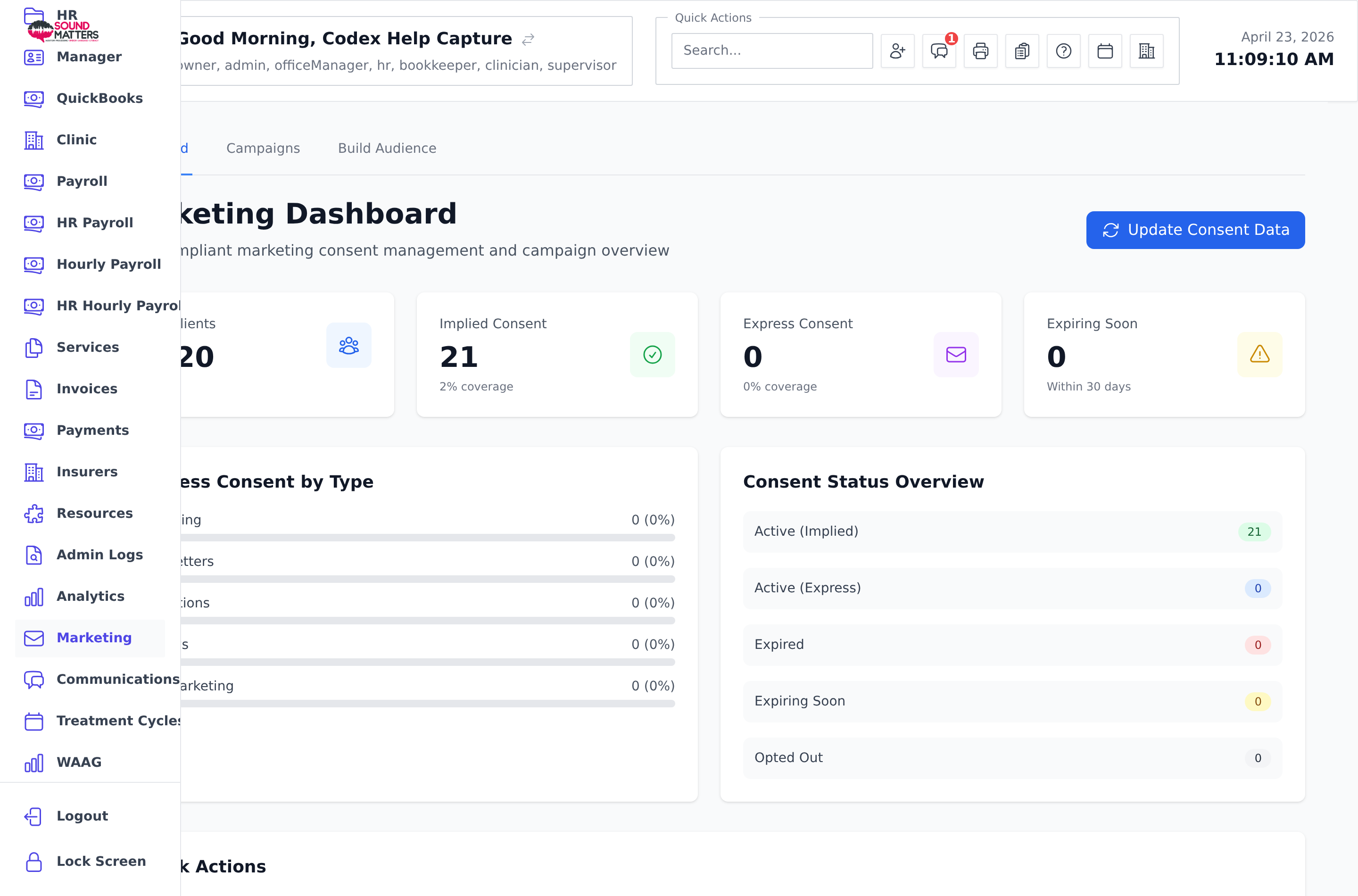Viewport: 1358px width, 896px height.
Task: Click the Implied Consent checkmark icon
Action: [653, 354]
